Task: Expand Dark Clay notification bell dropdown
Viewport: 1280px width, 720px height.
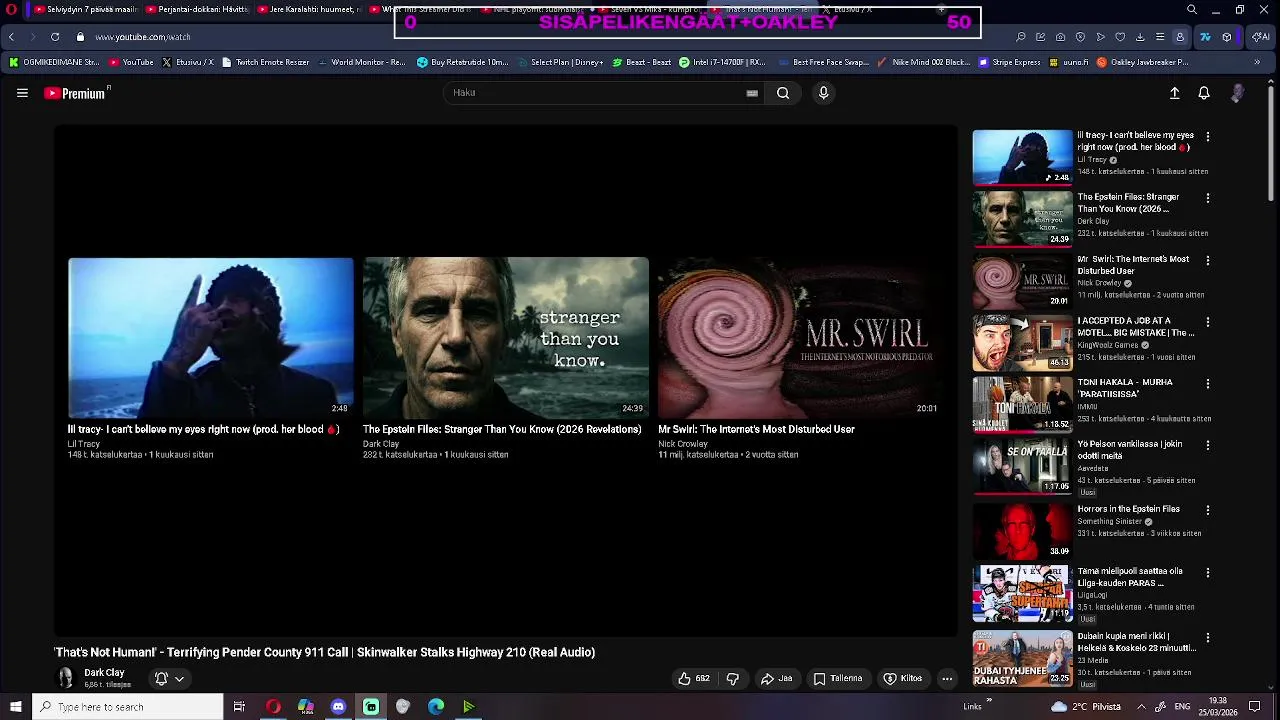Action: [x=170, y=678]
